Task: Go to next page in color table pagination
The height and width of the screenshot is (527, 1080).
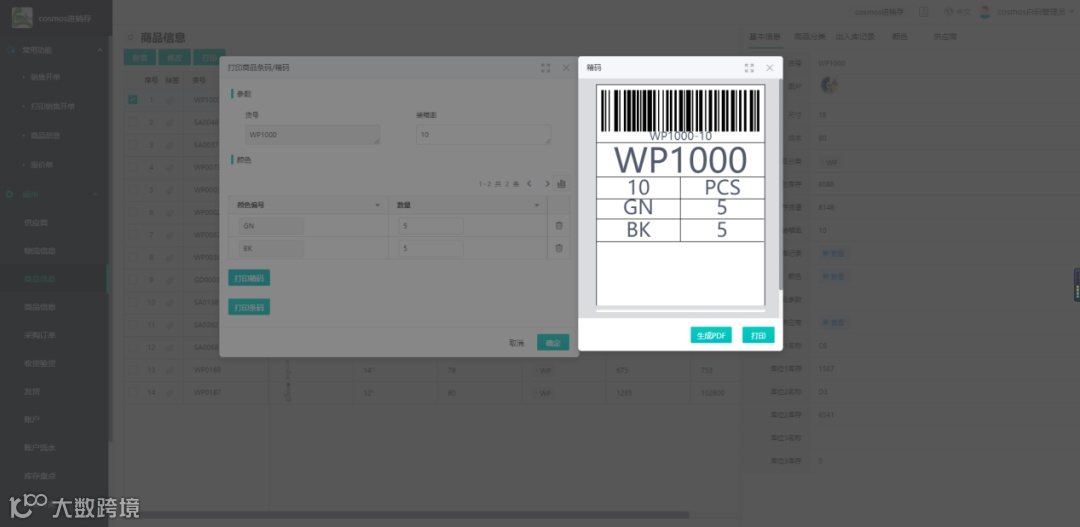Action: coord(548,184)
